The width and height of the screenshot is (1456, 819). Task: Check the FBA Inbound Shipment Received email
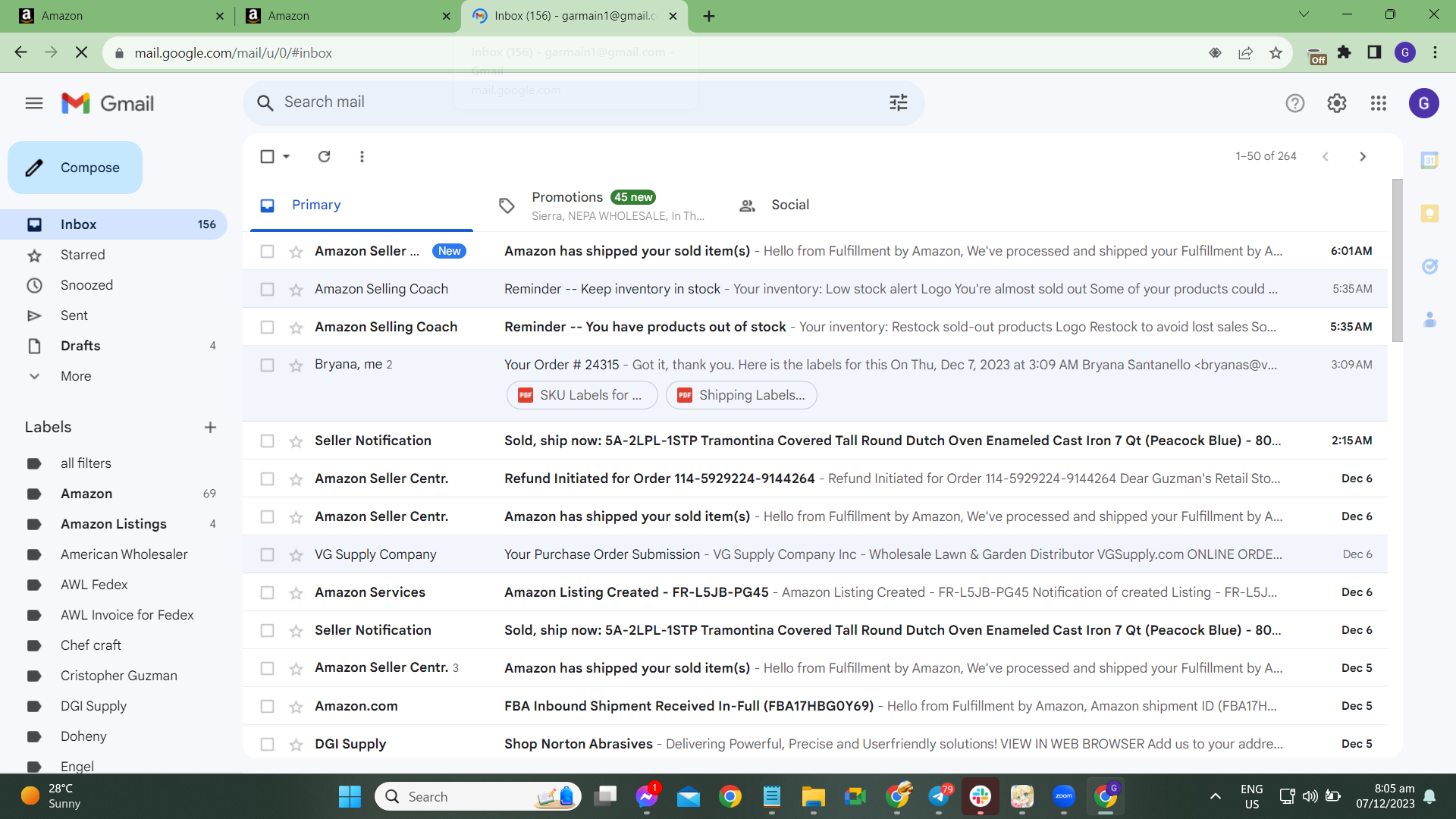(x=267, y=706)
